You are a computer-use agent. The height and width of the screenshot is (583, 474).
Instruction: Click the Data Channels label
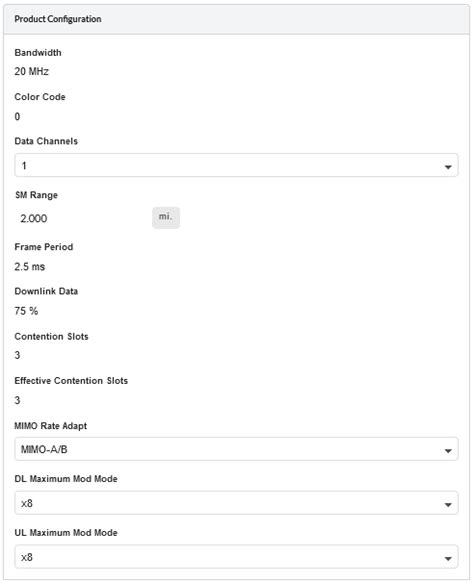pos(46,141)
